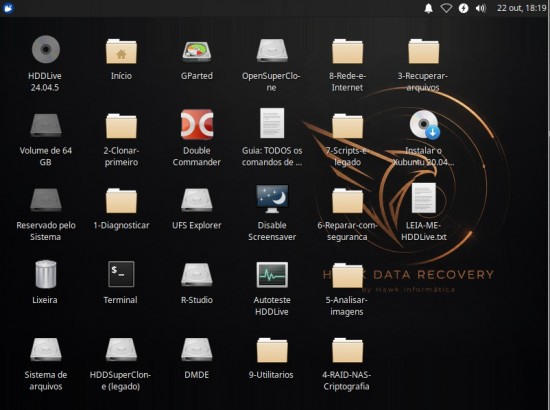Viewport: 550px width, 410px height.
Task: Launch GParted partition editor
Action: (x=196, y=51)
